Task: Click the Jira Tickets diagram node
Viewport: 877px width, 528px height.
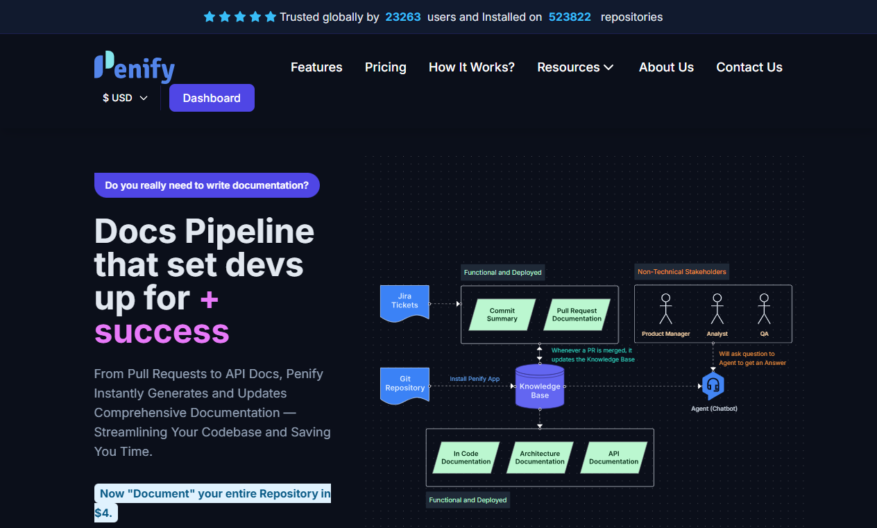Action: click(x=404, y=304)
